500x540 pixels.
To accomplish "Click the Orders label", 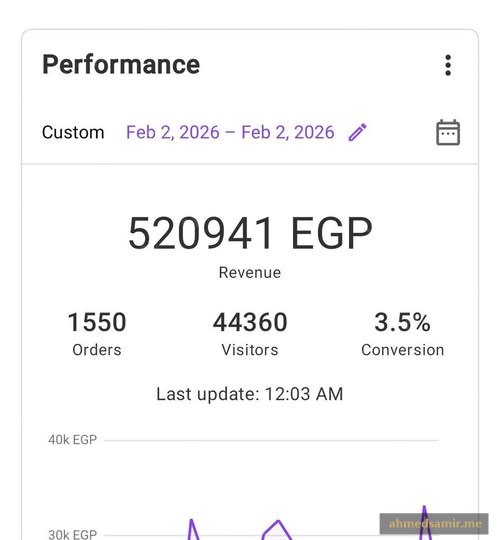I will (x=97, y=350).
